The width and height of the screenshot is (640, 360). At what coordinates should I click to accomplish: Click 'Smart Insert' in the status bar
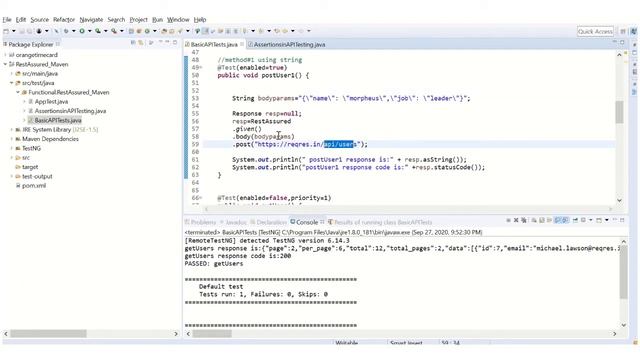pos(406,342)
